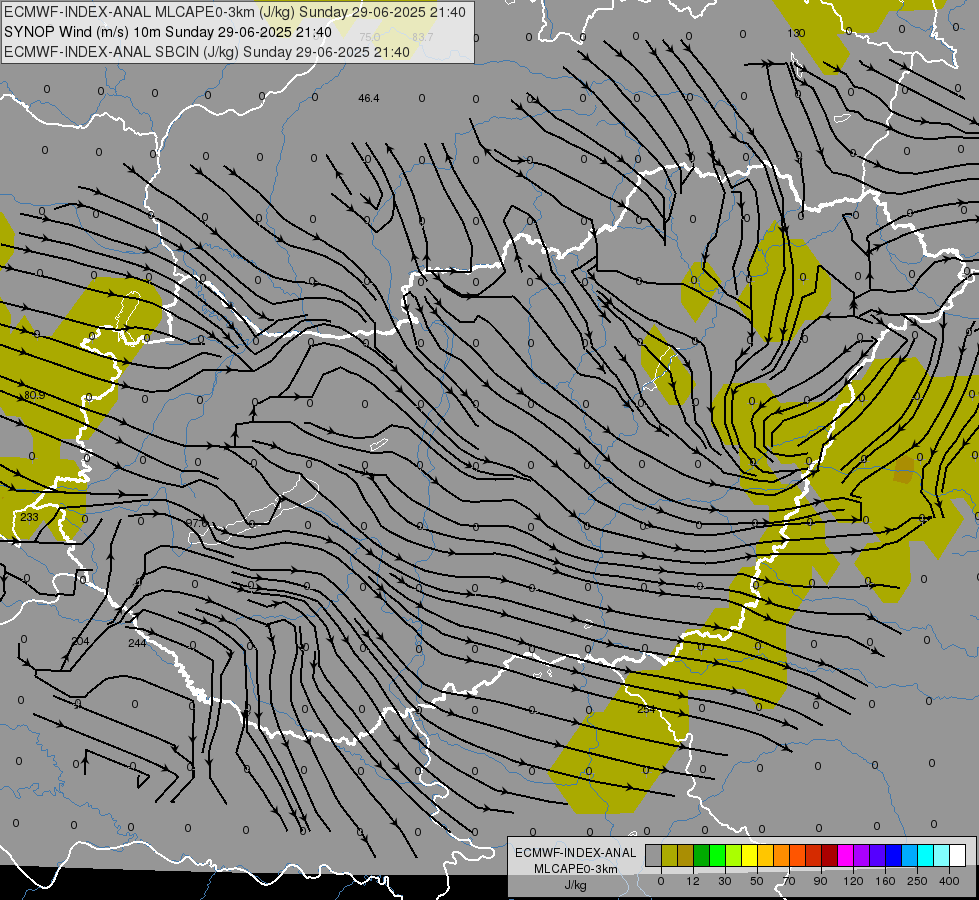Click the olive-yellow swatch in the color legend
979x900 pixels.
coord(669,855)
